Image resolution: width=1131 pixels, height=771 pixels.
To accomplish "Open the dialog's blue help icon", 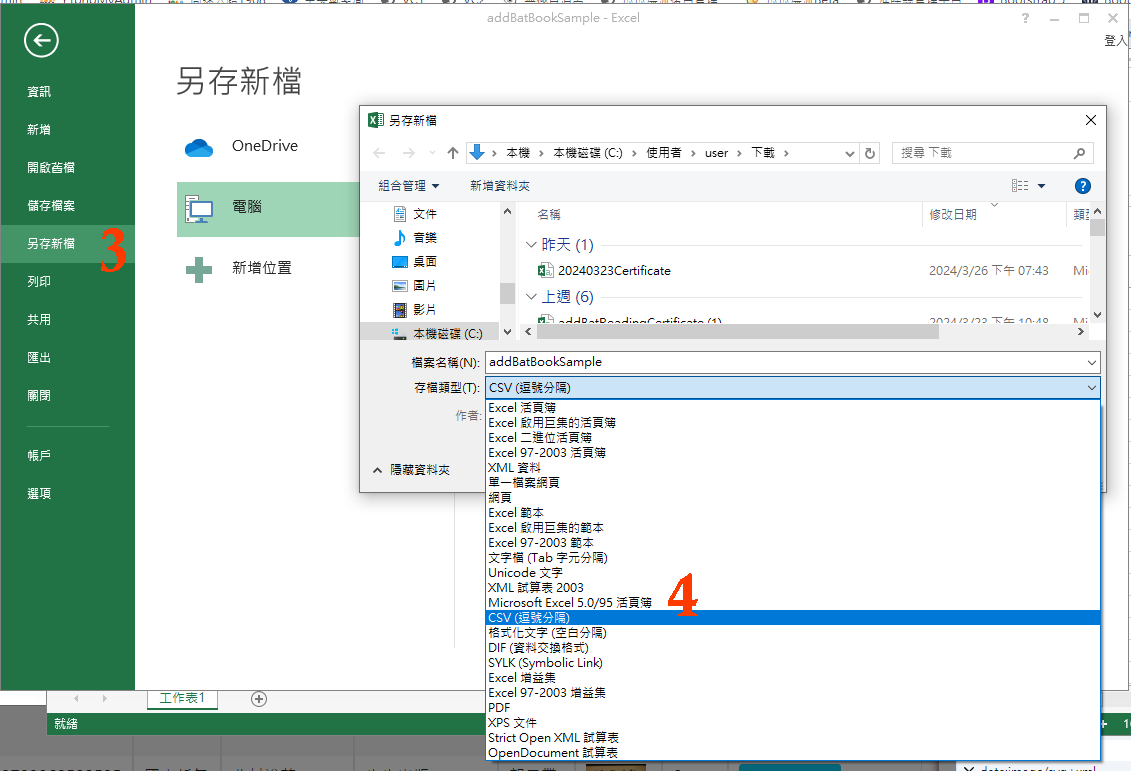I will [x=1082, y=186].
